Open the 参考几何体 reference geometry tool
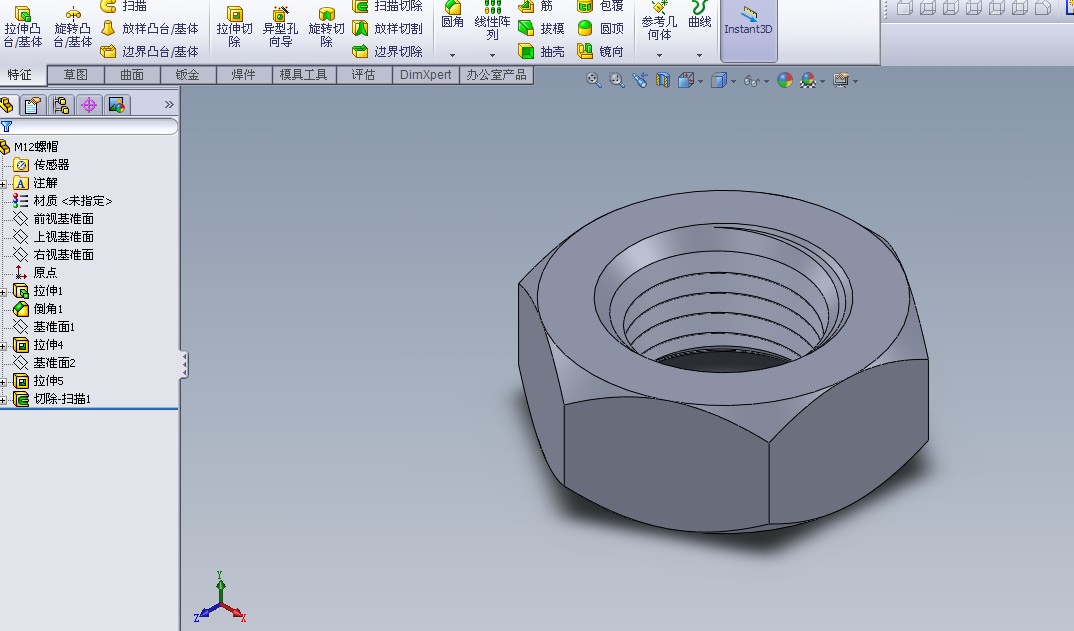Viewport: 1074px width, 631px height. pyautogui.click(x=659, y=21)
